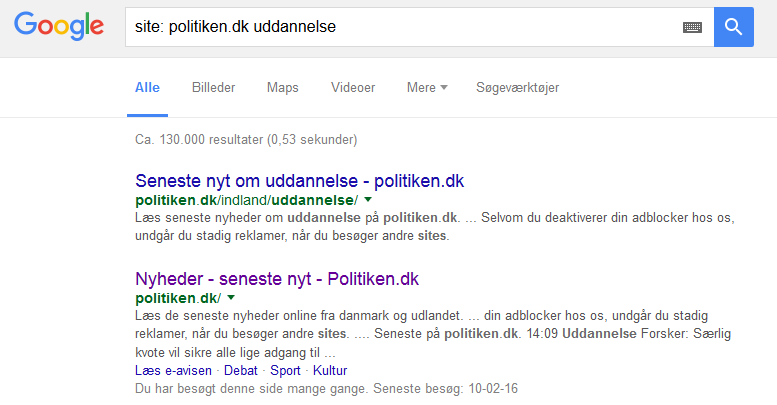Open the on-screen keyboard icon

pos(692,27)
